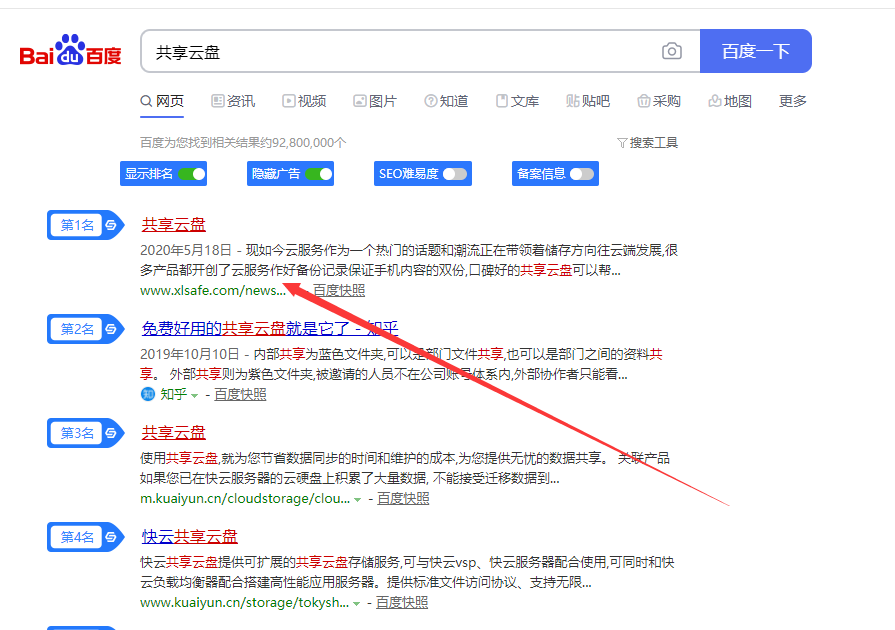Click the Baidu logo
This screenshot has height=630, width=895.
tap(70, 50)
